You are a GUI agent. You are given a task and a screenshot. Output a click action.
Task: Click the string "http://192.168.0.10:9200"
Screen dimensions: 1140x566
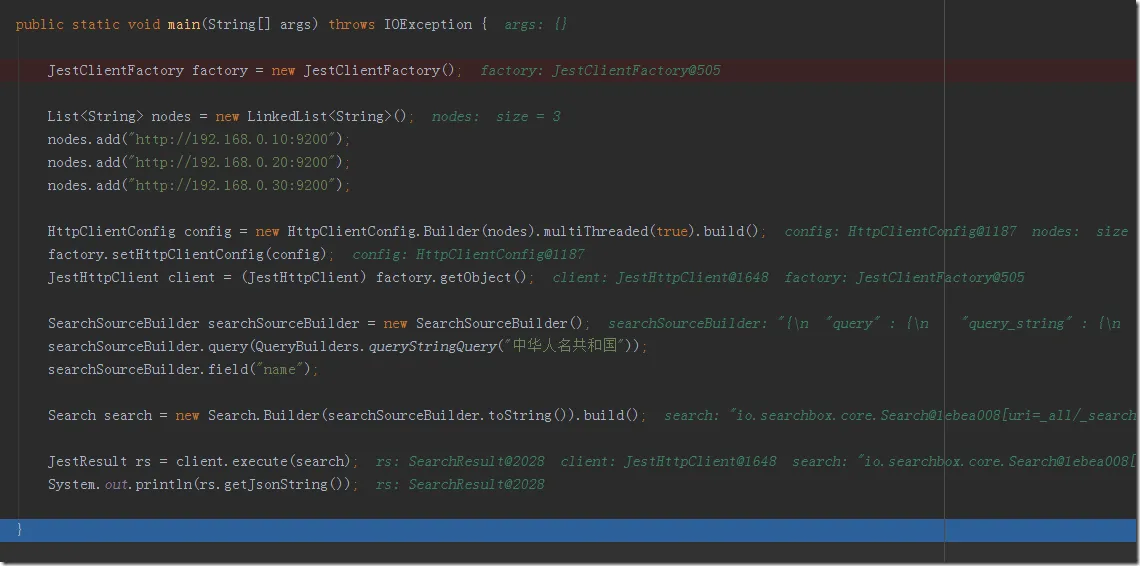click(x=234, y=139)
